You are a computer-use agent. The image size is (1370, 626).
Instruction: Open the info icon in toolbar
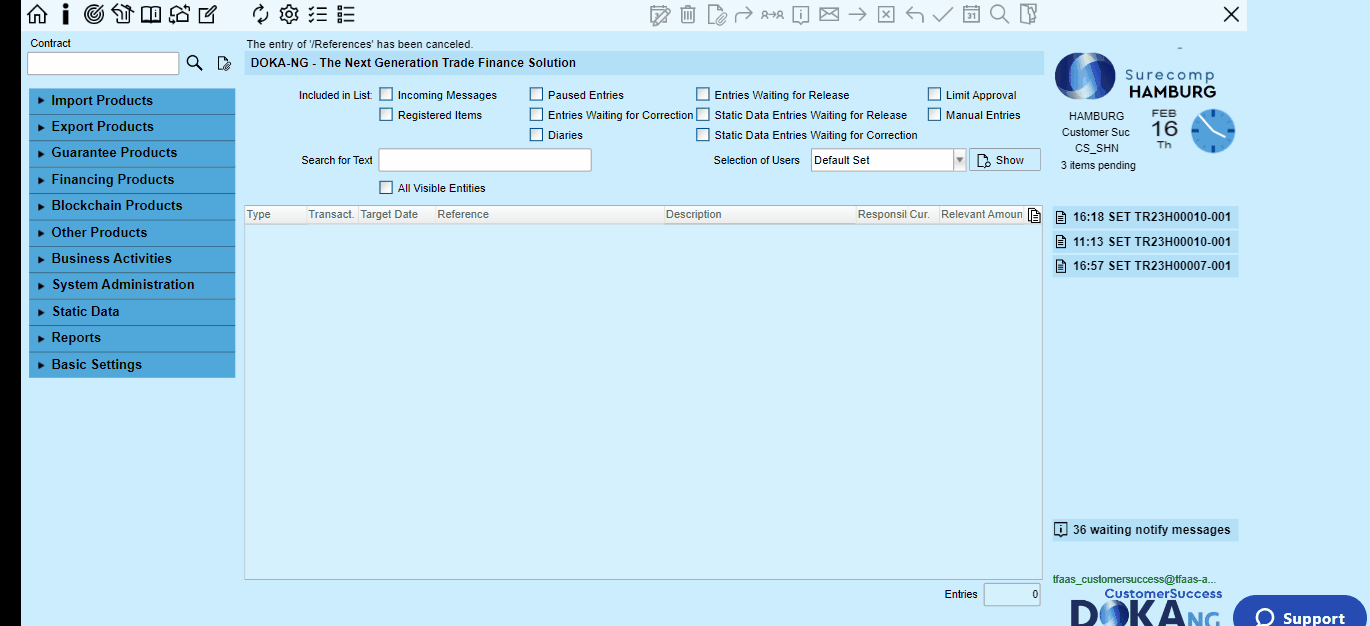coord(66,14)
